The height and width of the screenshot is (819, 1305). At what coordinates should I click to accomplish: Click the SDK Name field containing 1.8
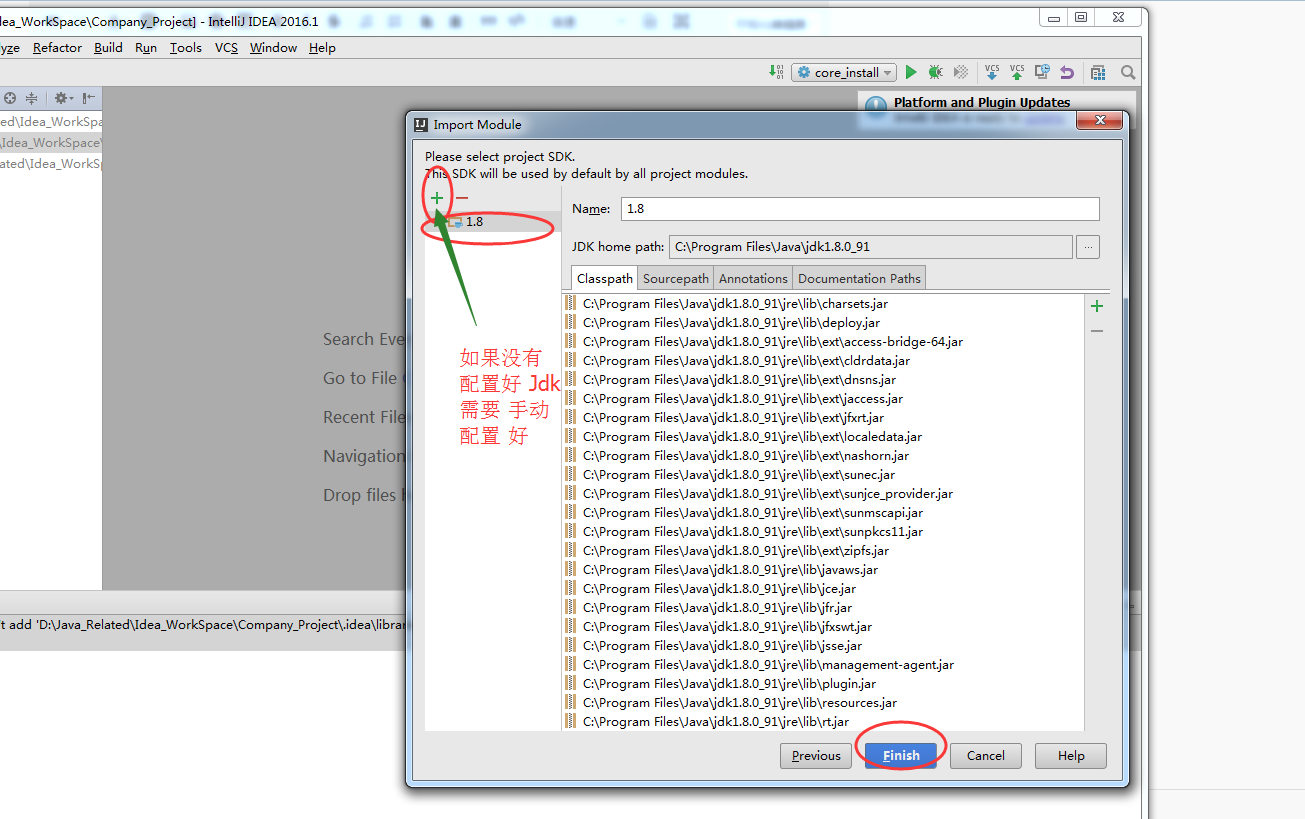(860, 208)
